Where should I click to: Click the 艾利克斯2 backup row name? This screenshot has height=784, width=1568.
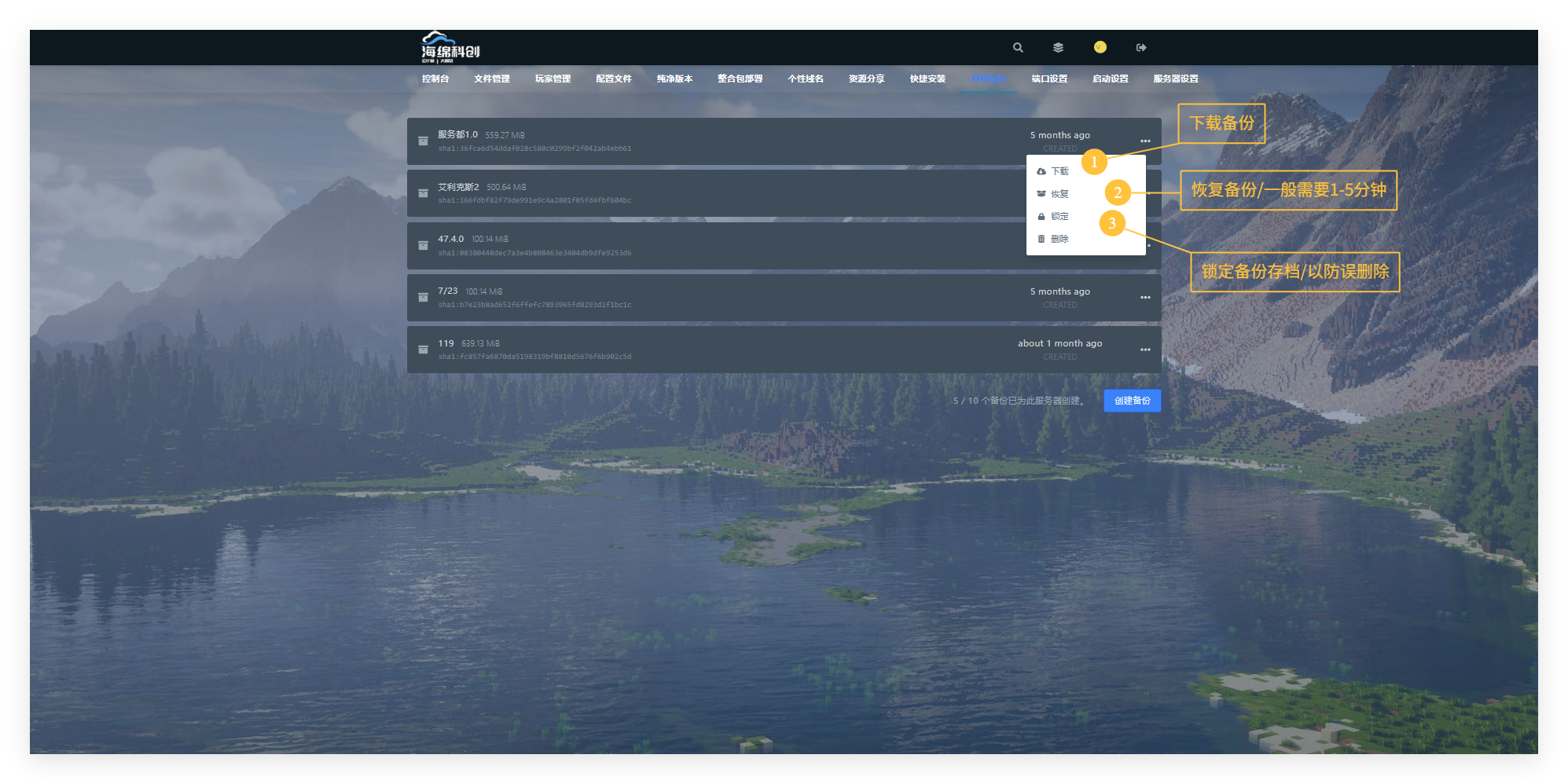pos(458,187)
